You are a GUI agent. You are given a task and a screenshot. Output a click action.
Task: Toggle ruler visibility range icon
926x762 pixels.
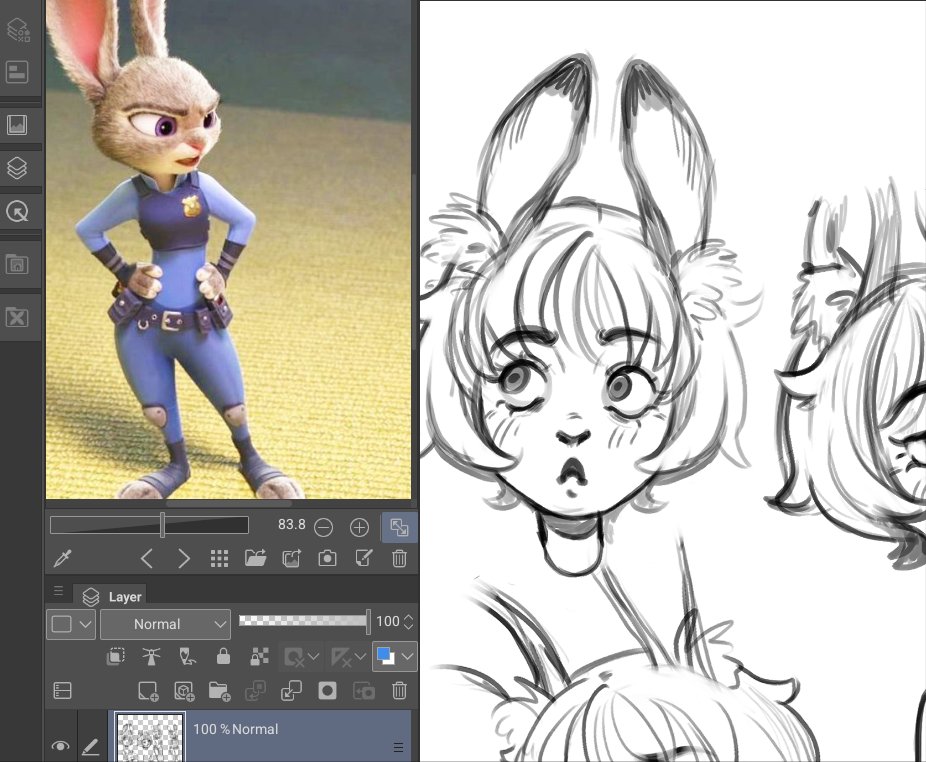click(341, 656)
